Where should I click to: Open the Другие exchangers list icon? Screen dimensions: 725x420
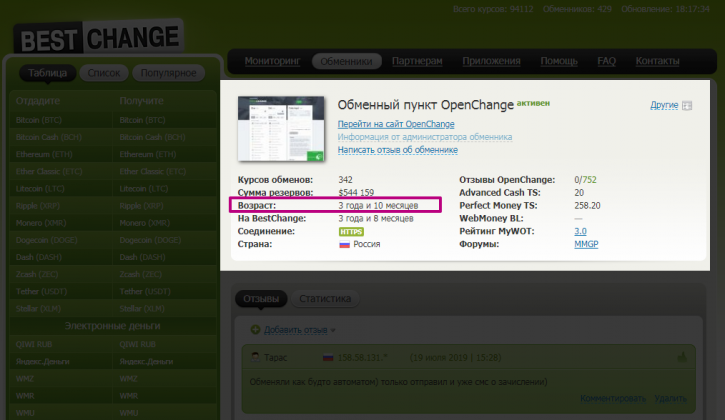point(687,106)
